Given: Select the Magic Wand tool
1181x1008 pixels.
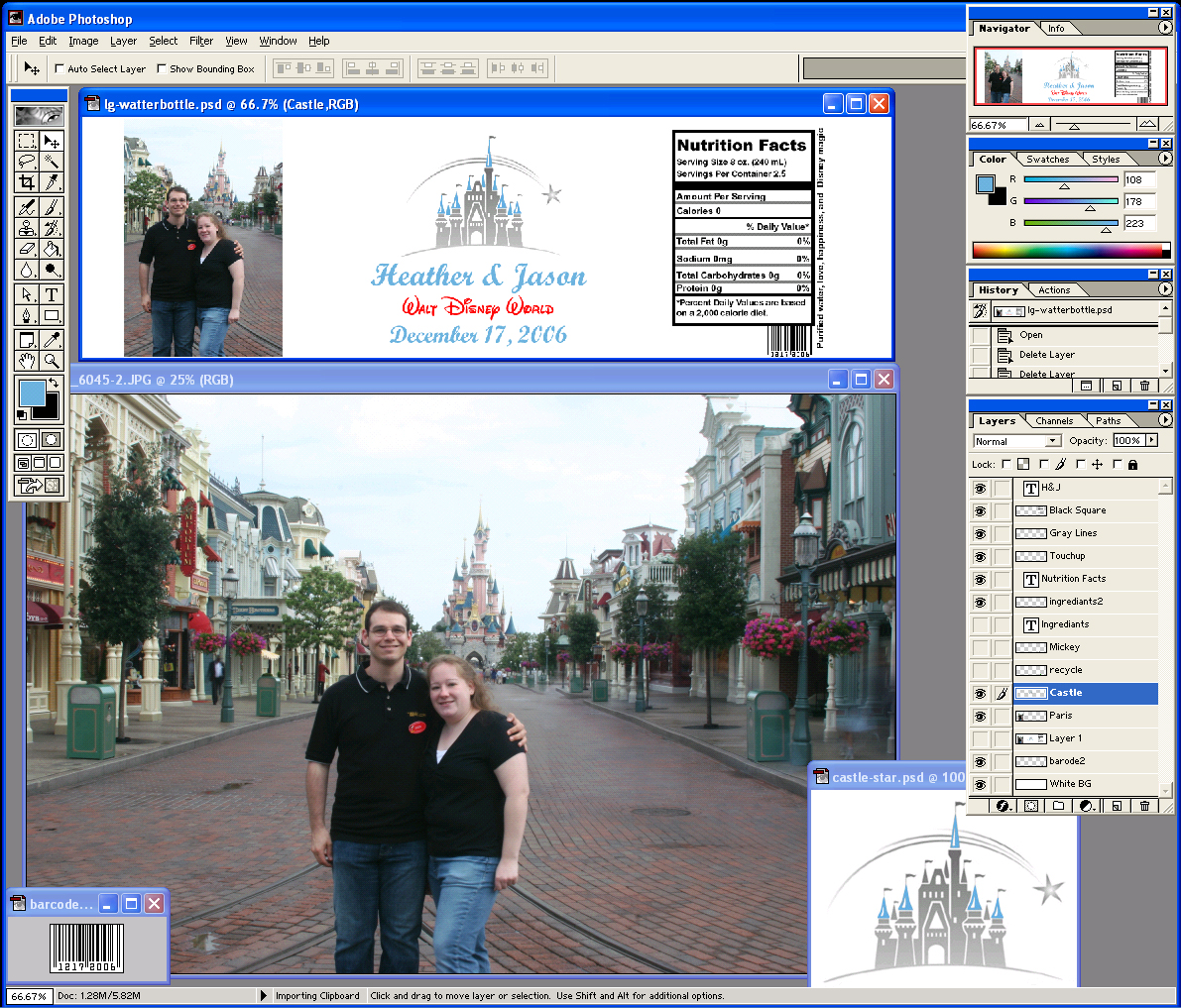Looking at the screenshot, I should point(52,162).
